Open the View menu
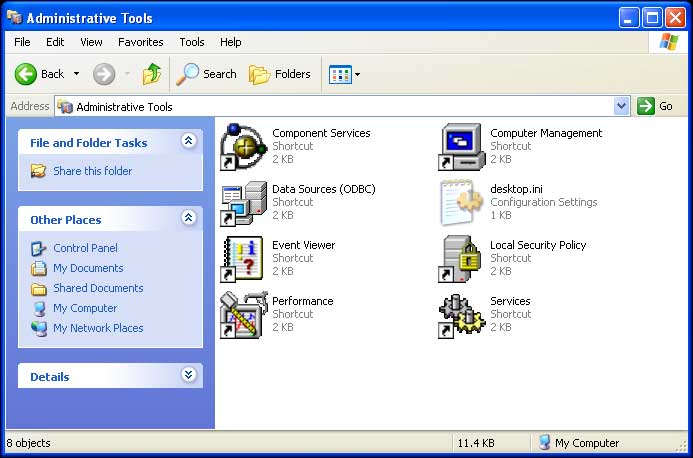The width and height of the screenshot is (693, 458). (x=91, y=42)
